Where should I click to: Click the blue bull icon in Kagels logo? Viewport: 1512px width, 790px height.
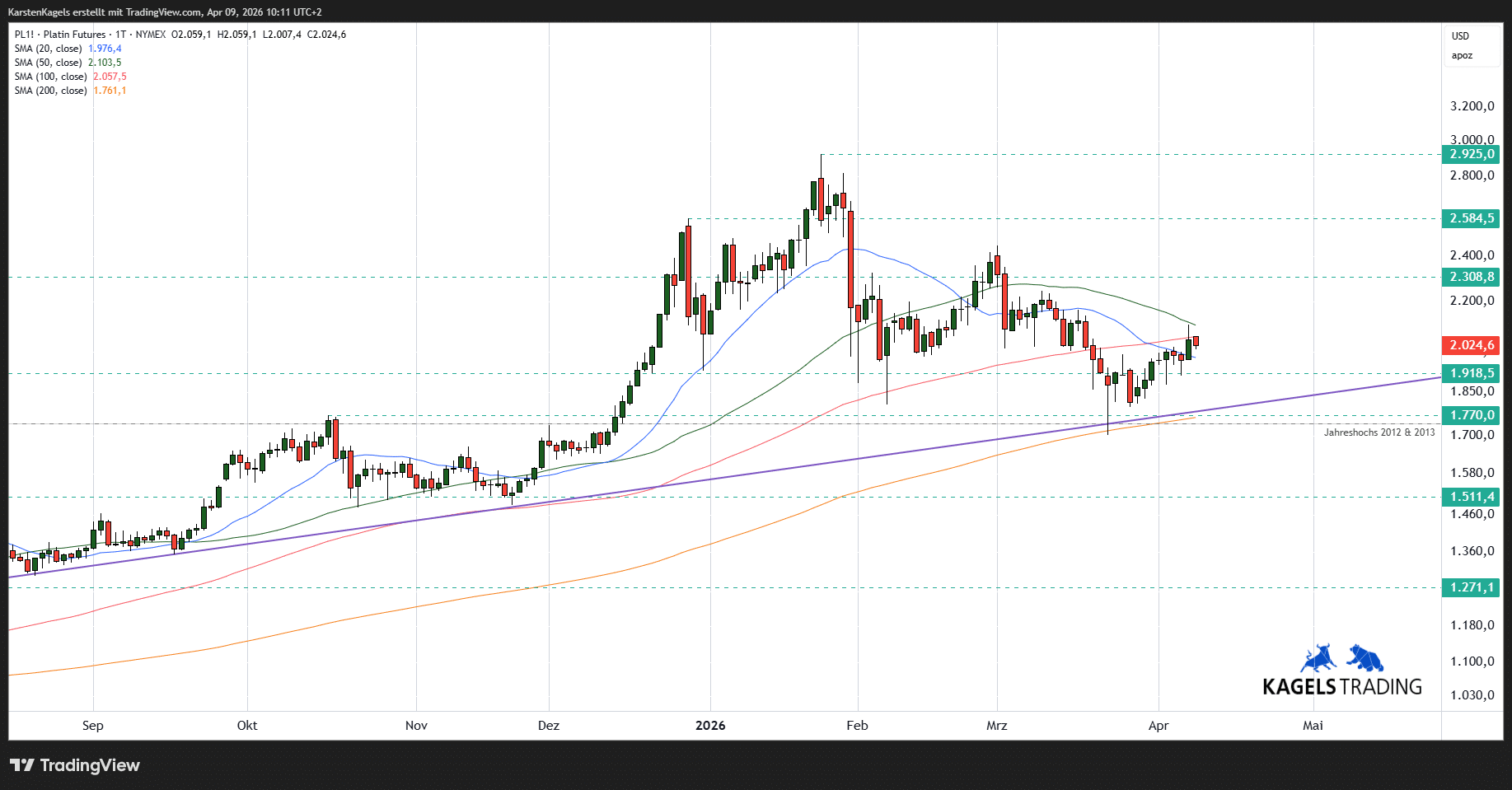pos(1318,659)
